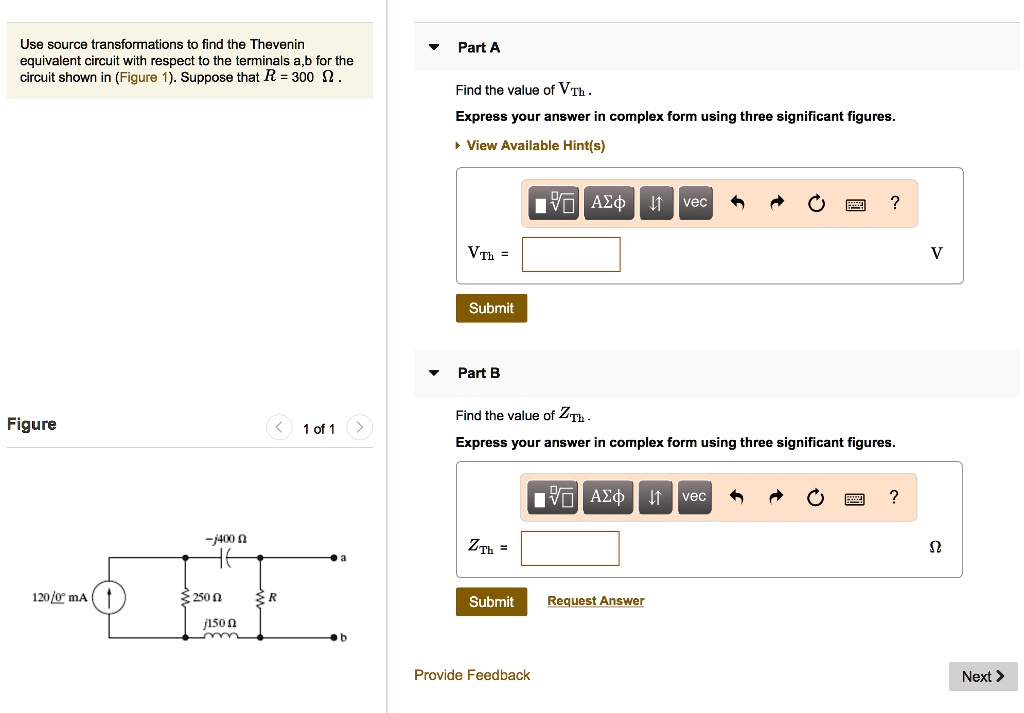This screenshot has height=713, width=1024.
Task: Undo the last entry in Part A
Action: click(x=737, y=203)
